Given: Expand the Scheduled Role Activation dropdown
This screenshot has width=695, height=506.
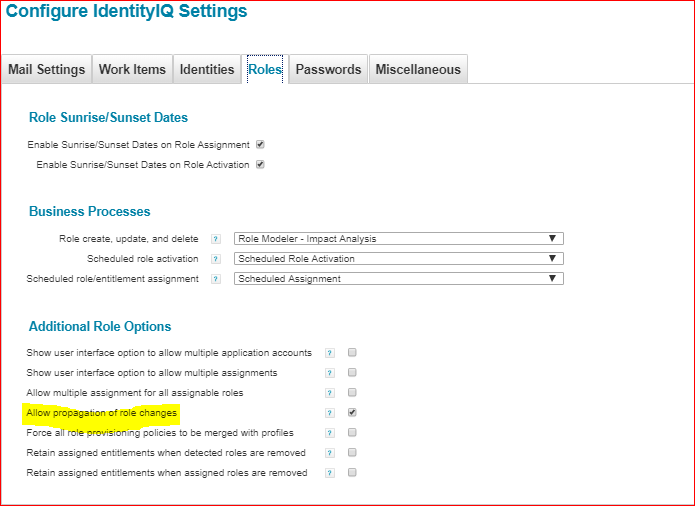Looking at the screenshot, I should [x=399, y=259].
